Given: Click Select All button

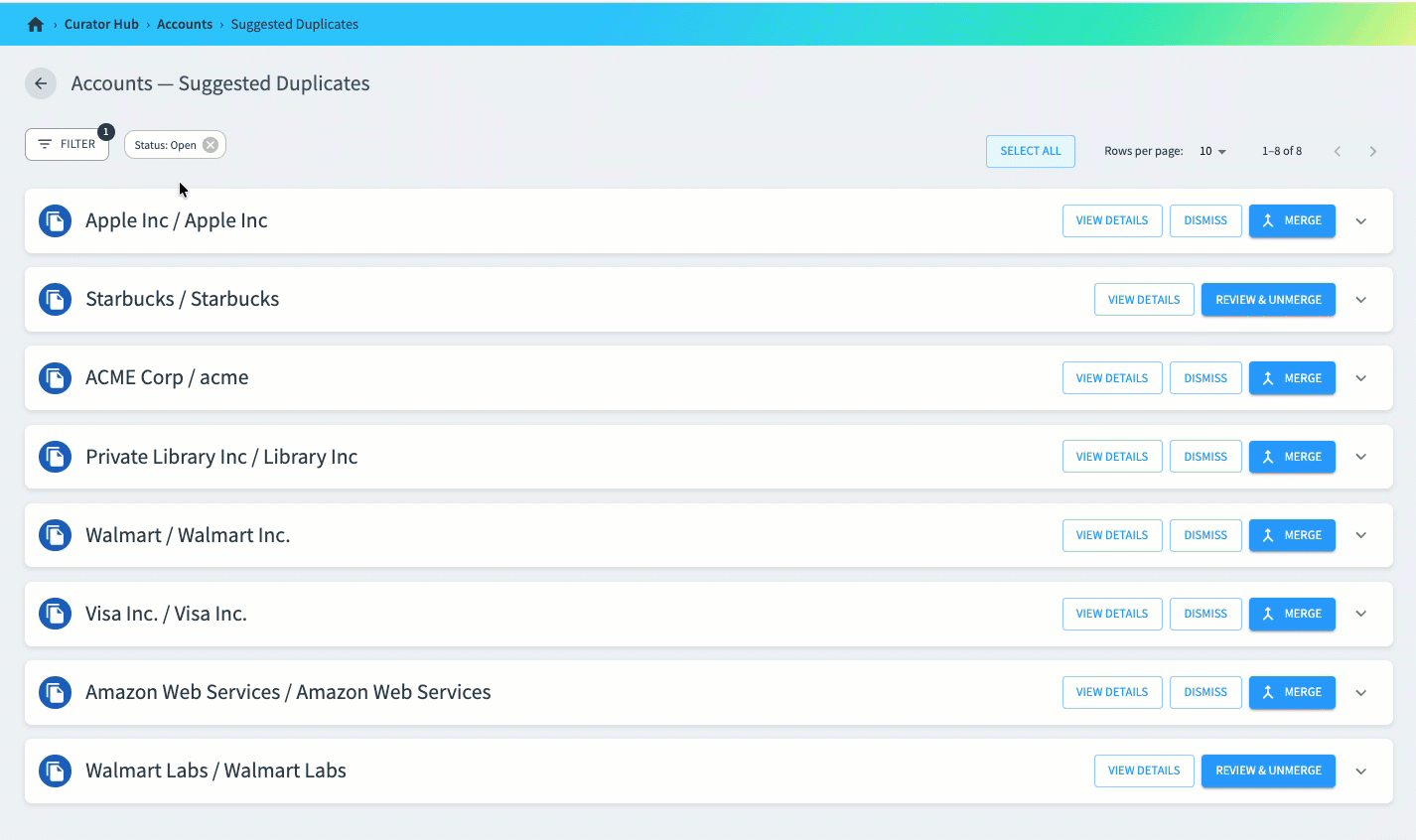Looking at the screenshot, I should tap(1031, 151).
